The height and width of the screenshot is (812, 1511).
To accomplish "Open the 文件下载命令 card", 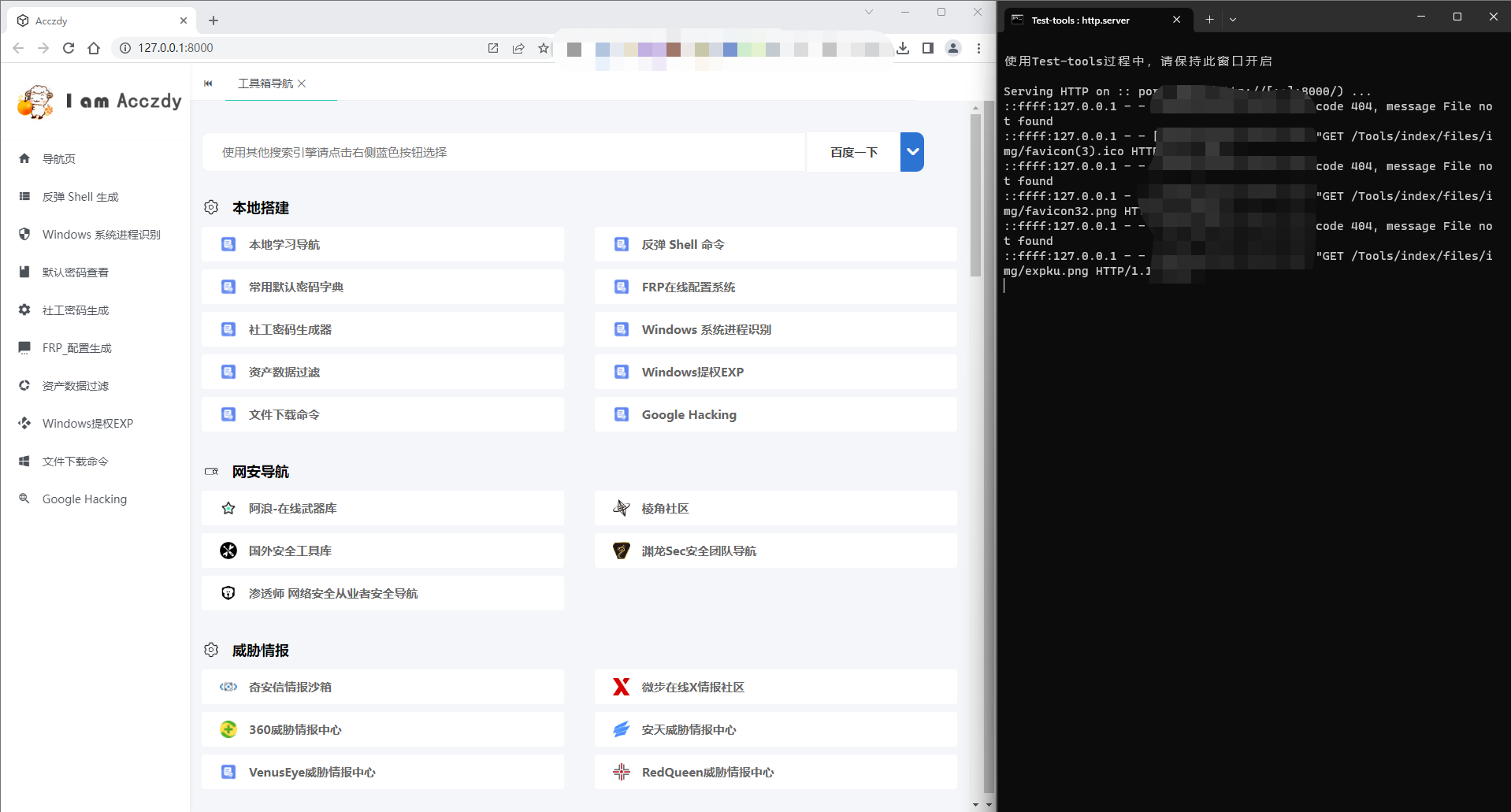I will (x=383, y=415).
